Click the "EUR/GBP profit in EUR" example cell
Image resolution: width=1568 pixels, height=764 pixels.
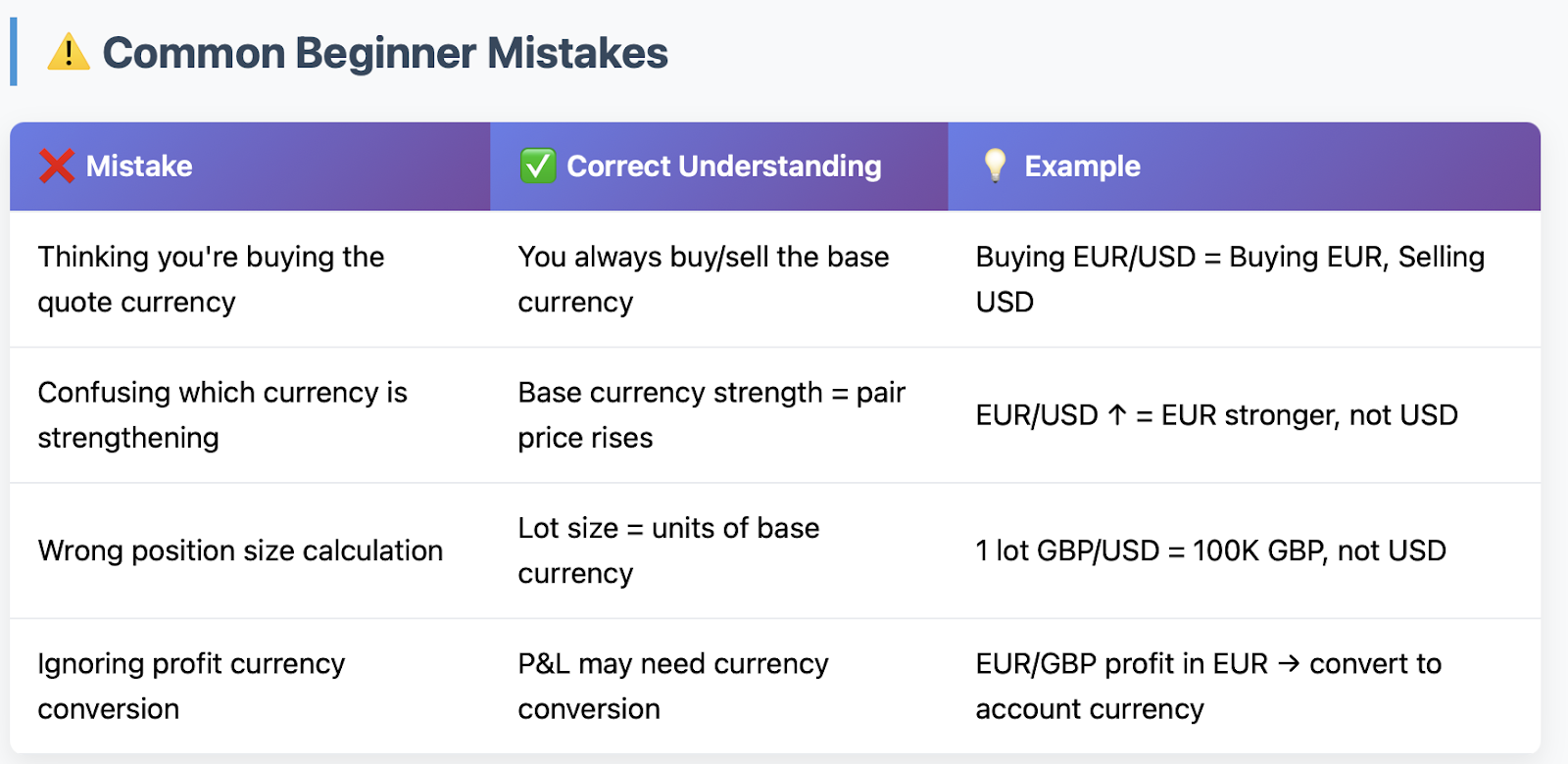pyautogui.click(x=1207, y=686)
